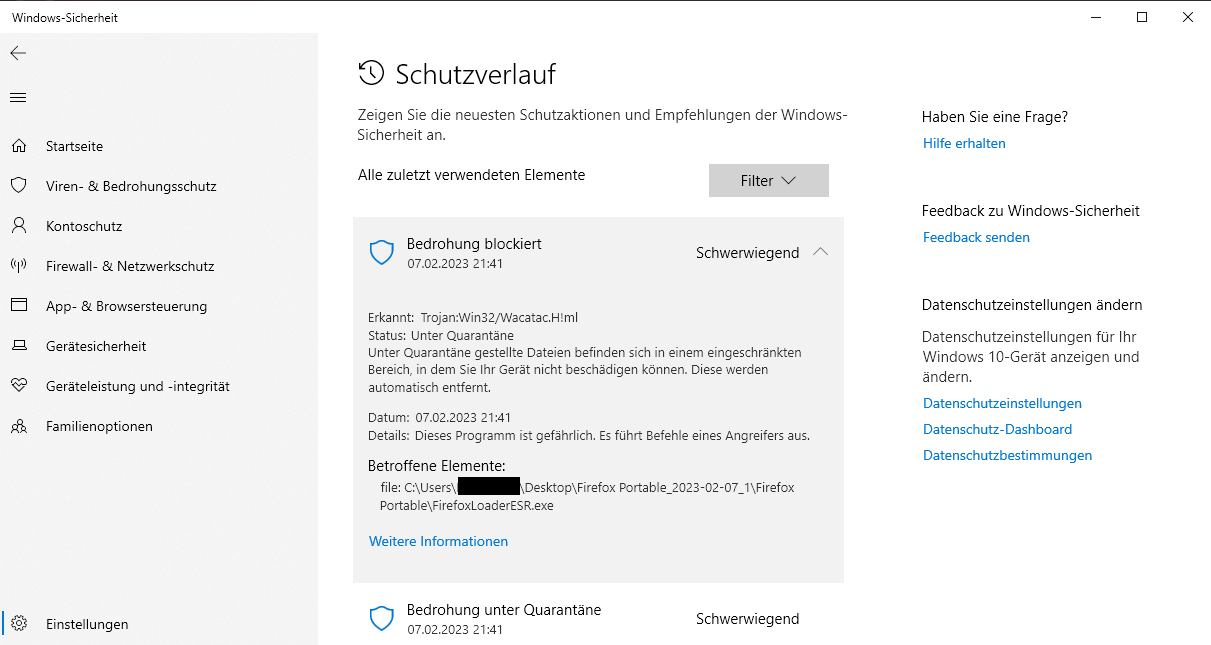The image size is (1211, 645).
Task: Open the Datenschutz-Dashboard link
Action: tap(997, 429)
